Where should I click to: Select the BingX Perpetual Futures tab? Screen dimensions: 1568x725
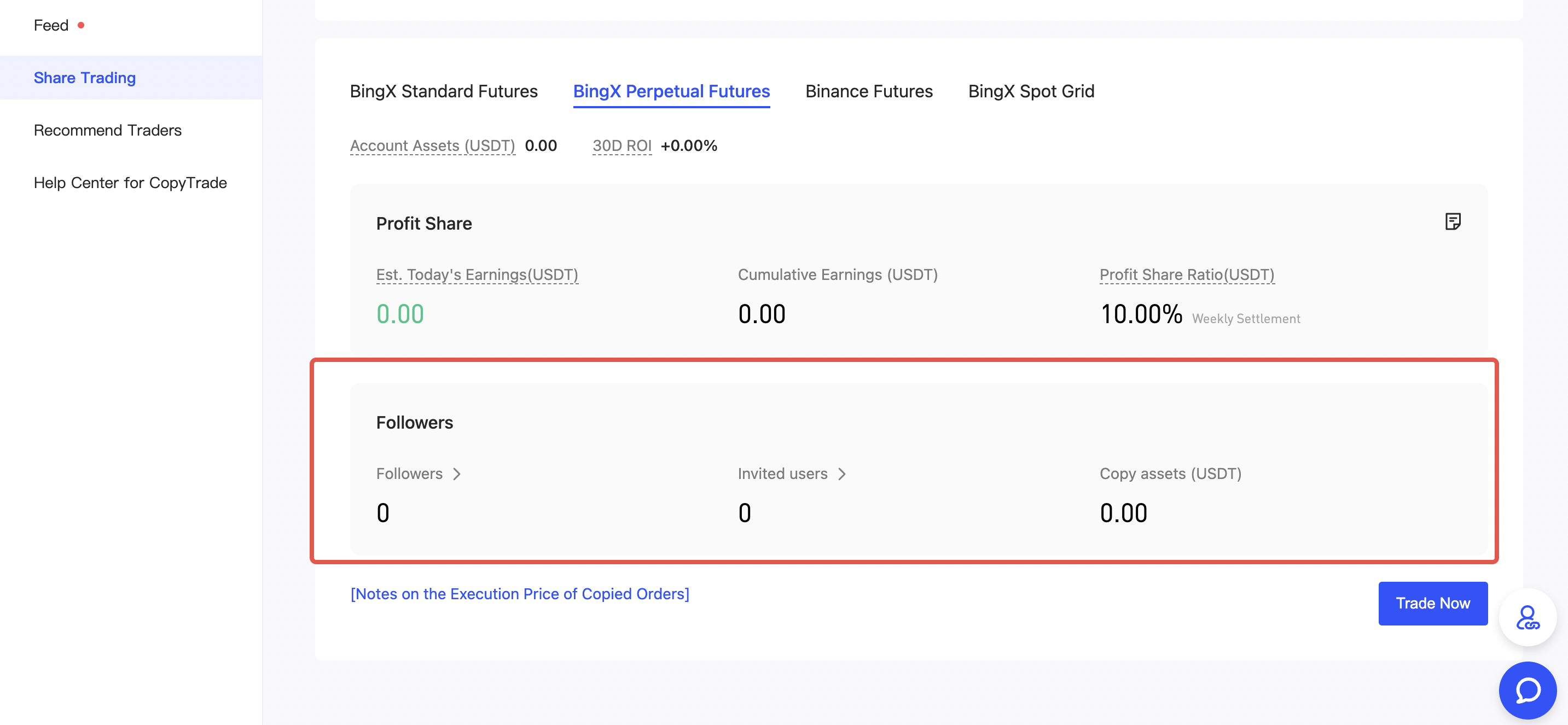point(671,91)
